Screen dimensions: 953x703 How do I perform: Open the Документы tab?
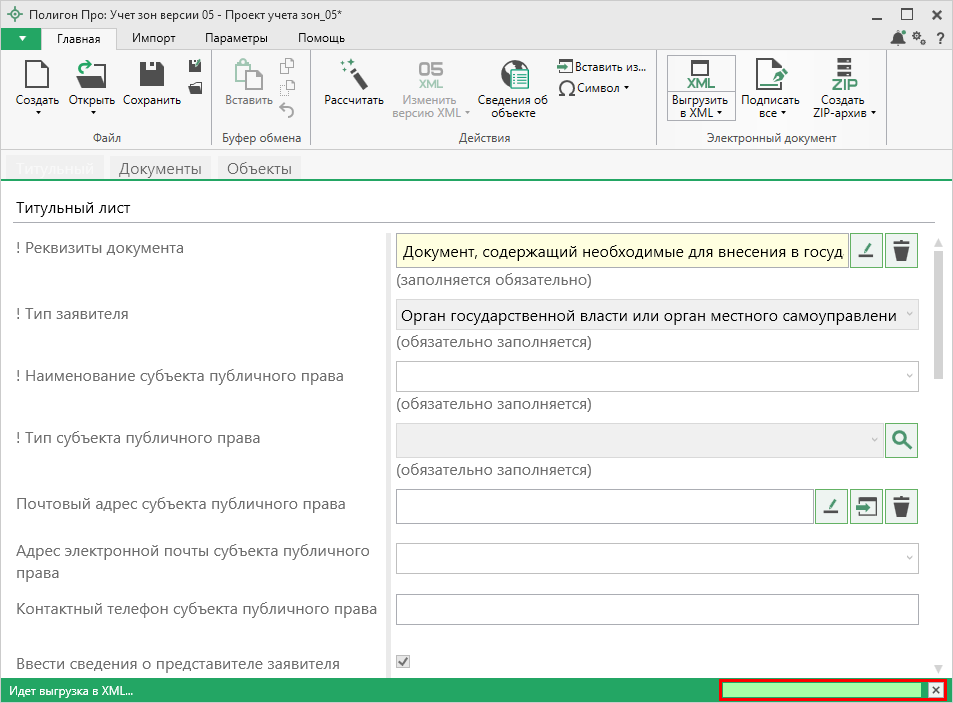pos(160,169)
